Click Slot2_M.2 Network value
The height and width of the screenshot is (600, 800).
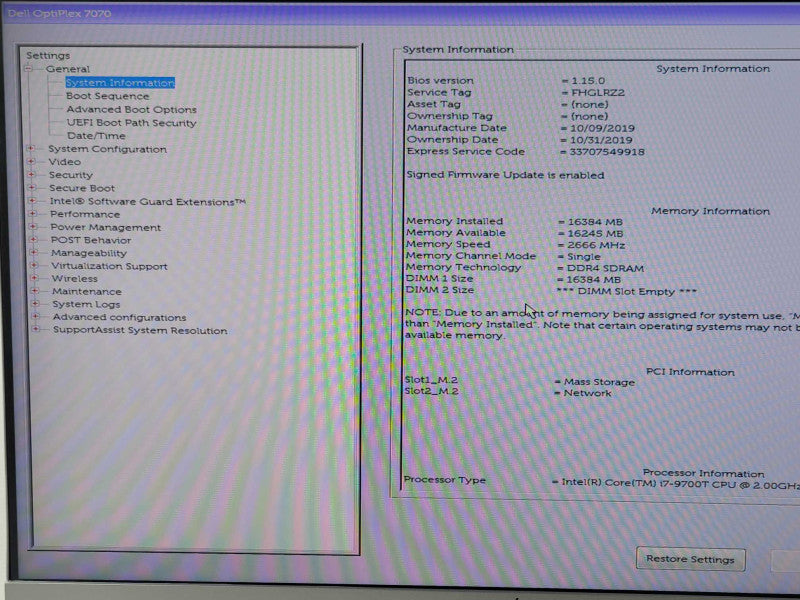click(x=588, y=393)
